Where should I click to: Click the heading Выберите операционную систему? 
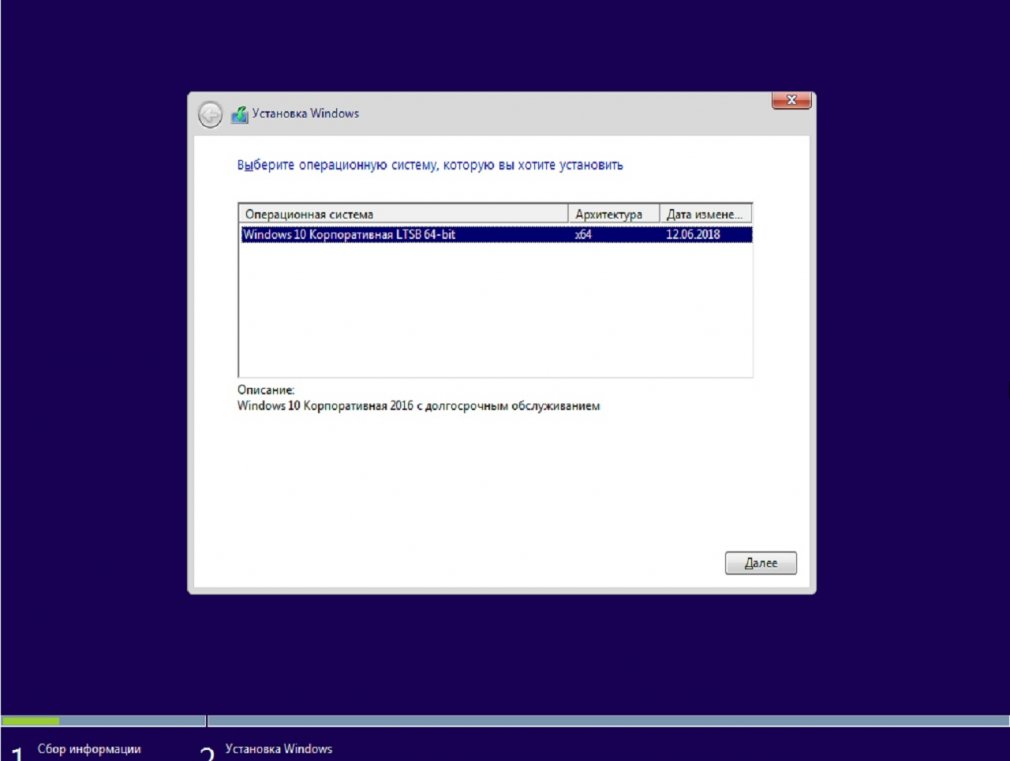430,165
